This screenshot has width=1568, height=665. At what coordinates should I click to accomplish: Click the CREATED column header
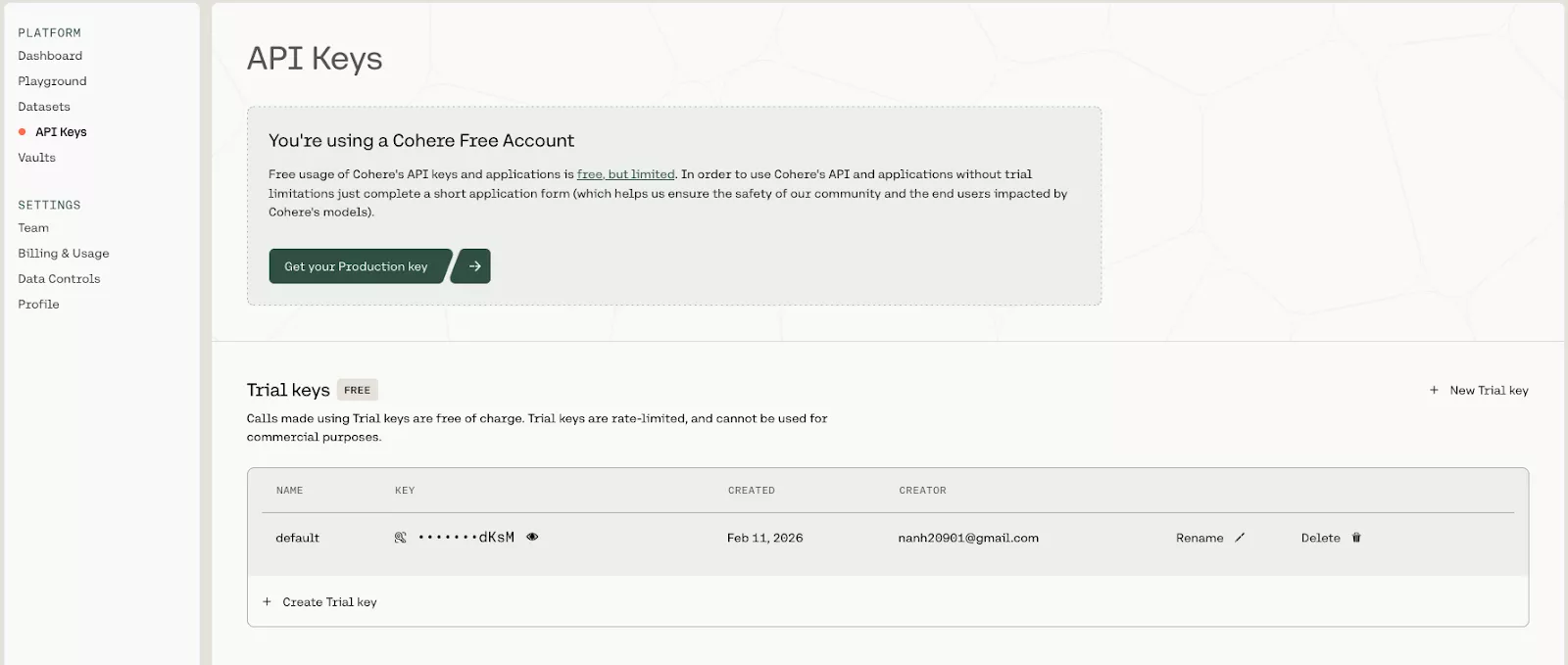[x=751, y=491]
